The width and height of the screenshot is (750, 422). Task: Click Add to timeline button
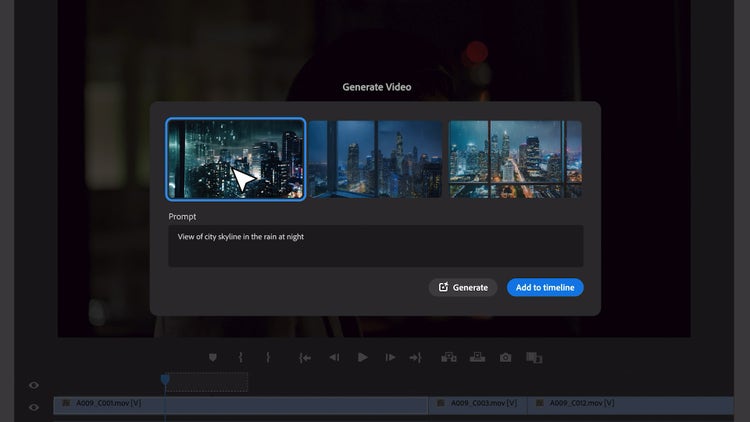point(545,287)
